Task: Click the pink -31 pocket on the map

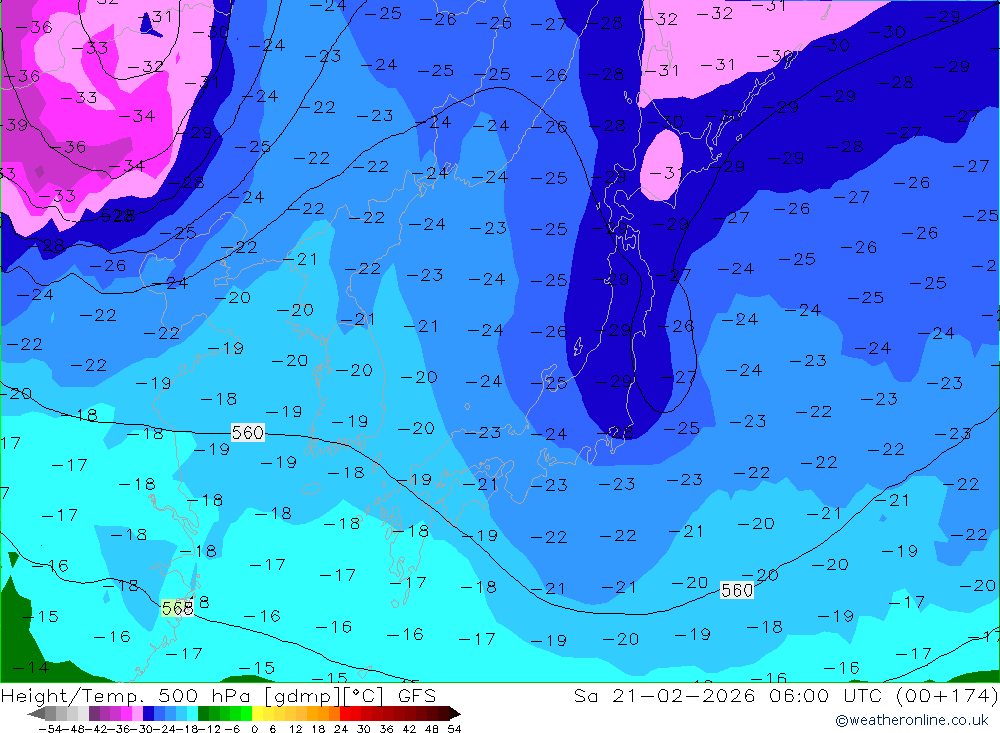Action: [x=661, y=165]
